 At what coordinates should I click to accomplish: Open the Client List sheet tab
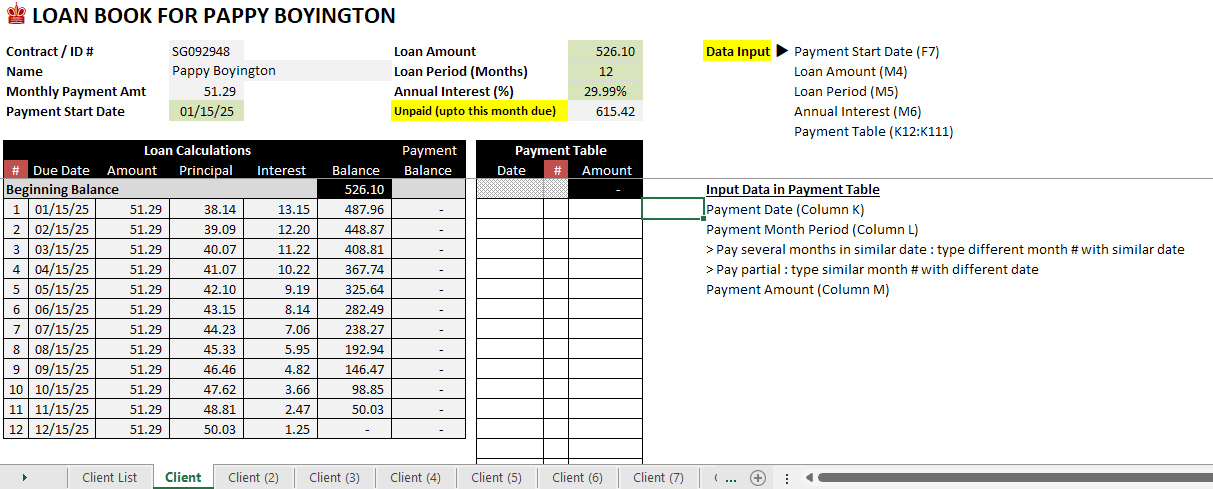[x=110, y=477]
